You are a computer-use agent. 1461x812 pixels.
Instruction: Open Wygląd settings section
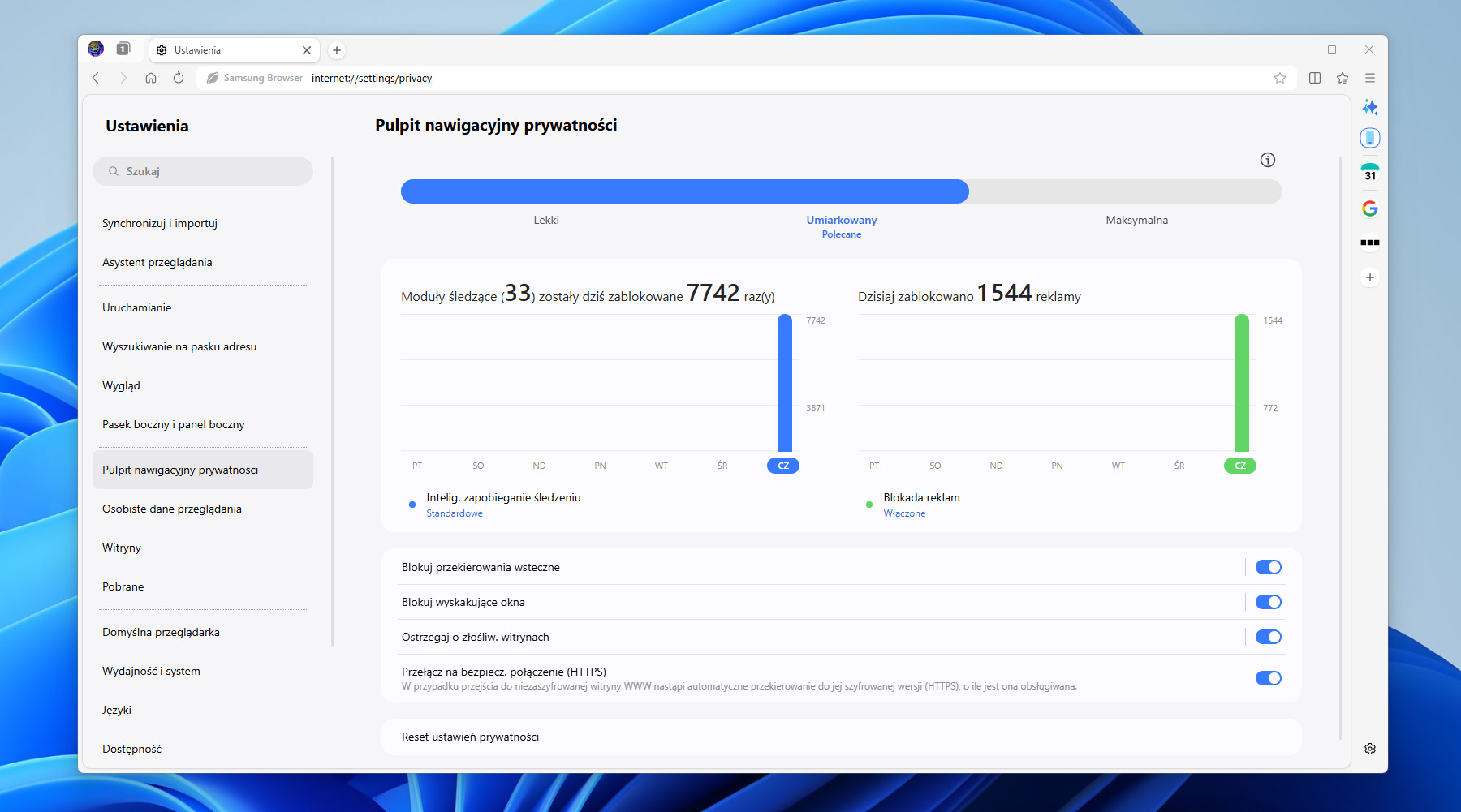click(121, 385)
